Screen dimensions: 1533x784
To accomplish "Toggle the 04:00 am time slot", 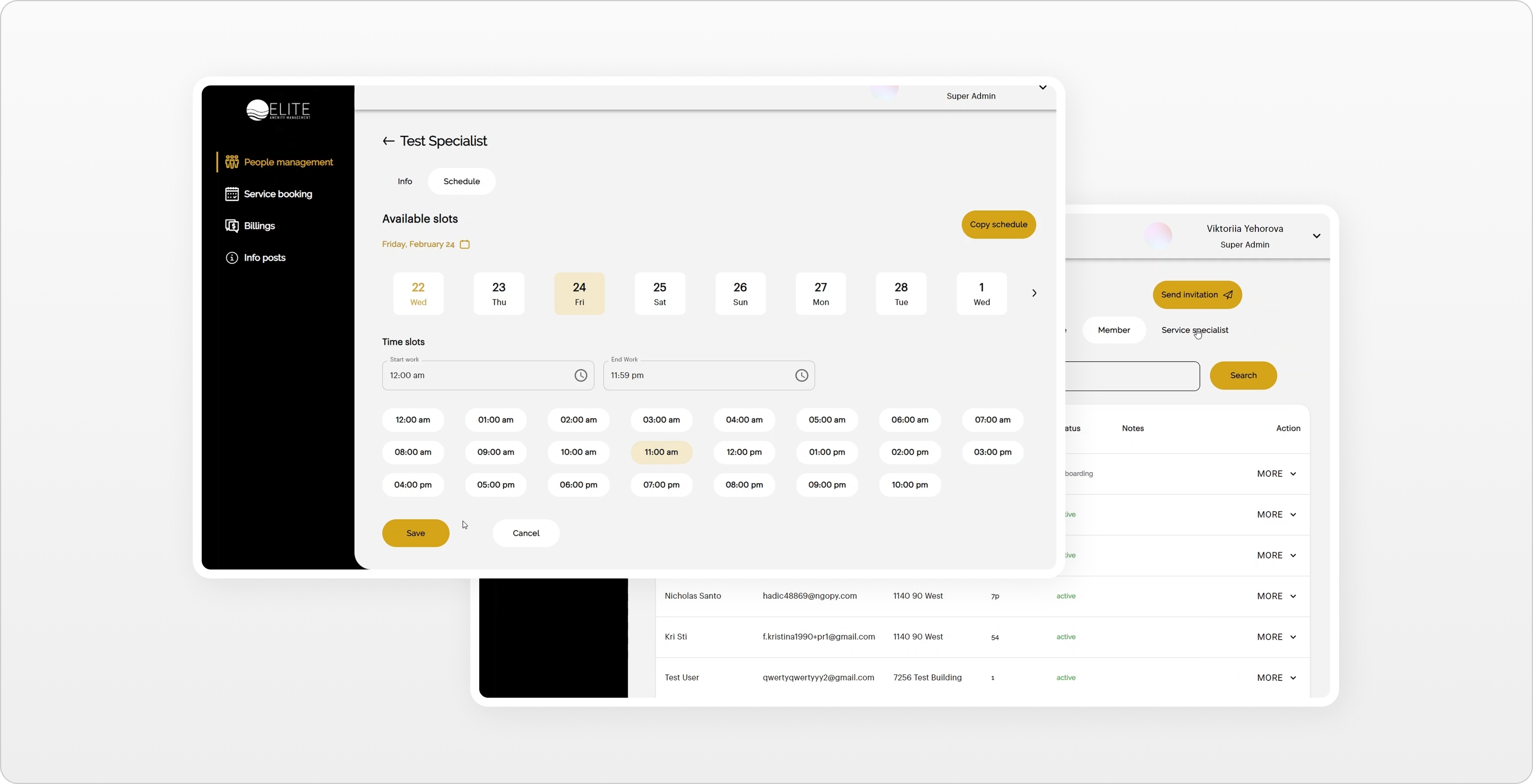I will point(744,420).
